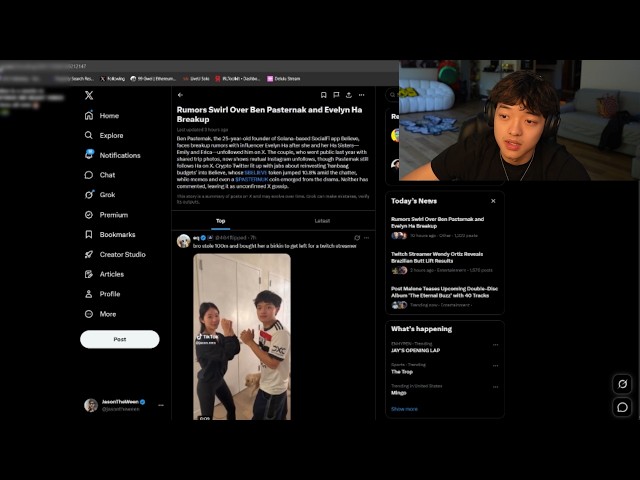
Task: Open Chat messages
Action: pos(100,175)
